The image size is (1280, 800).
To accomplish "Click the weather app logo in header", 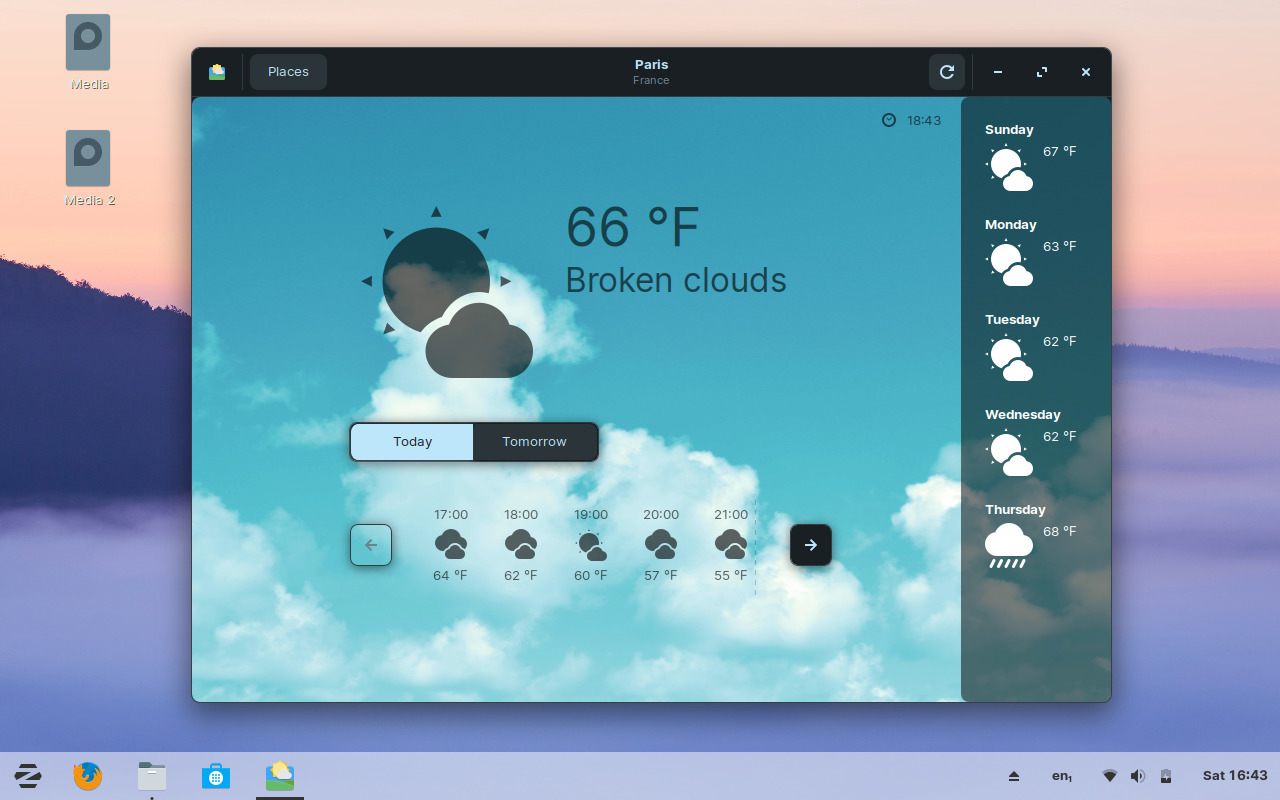I will pos(217,72).
